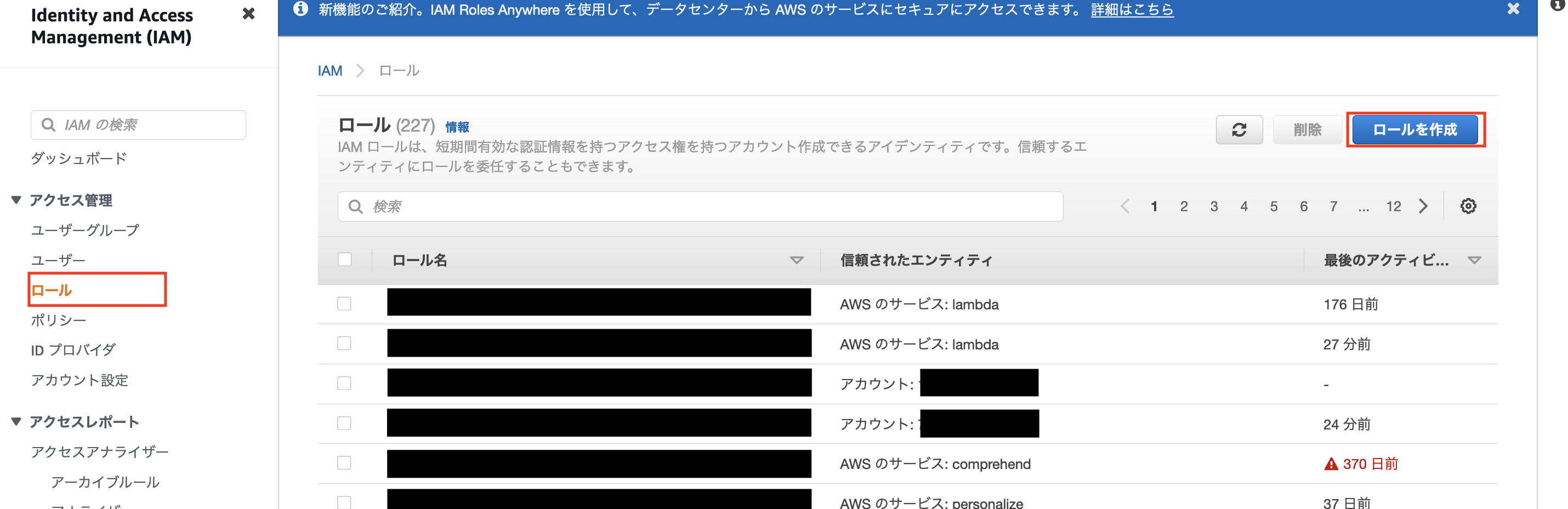Open ポリシー in the sidebar
This screenshot has height=509, width=1568.
click(59, 320)
